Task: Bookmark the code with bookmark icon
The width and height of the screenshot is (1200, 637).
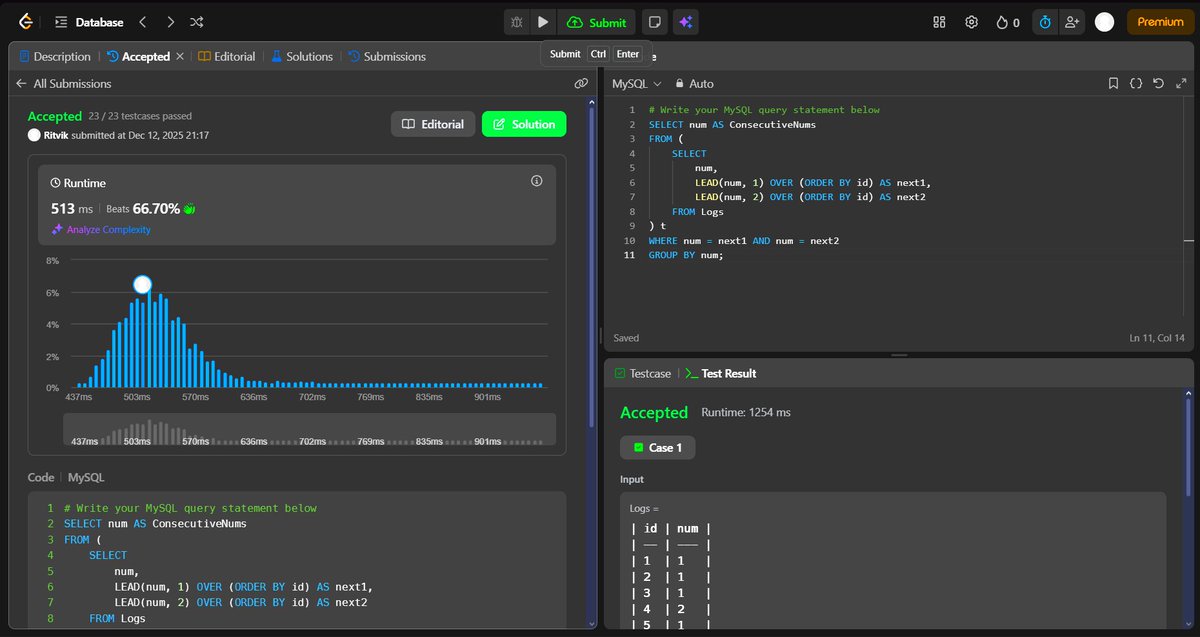Action: [x=1113, y=84]
